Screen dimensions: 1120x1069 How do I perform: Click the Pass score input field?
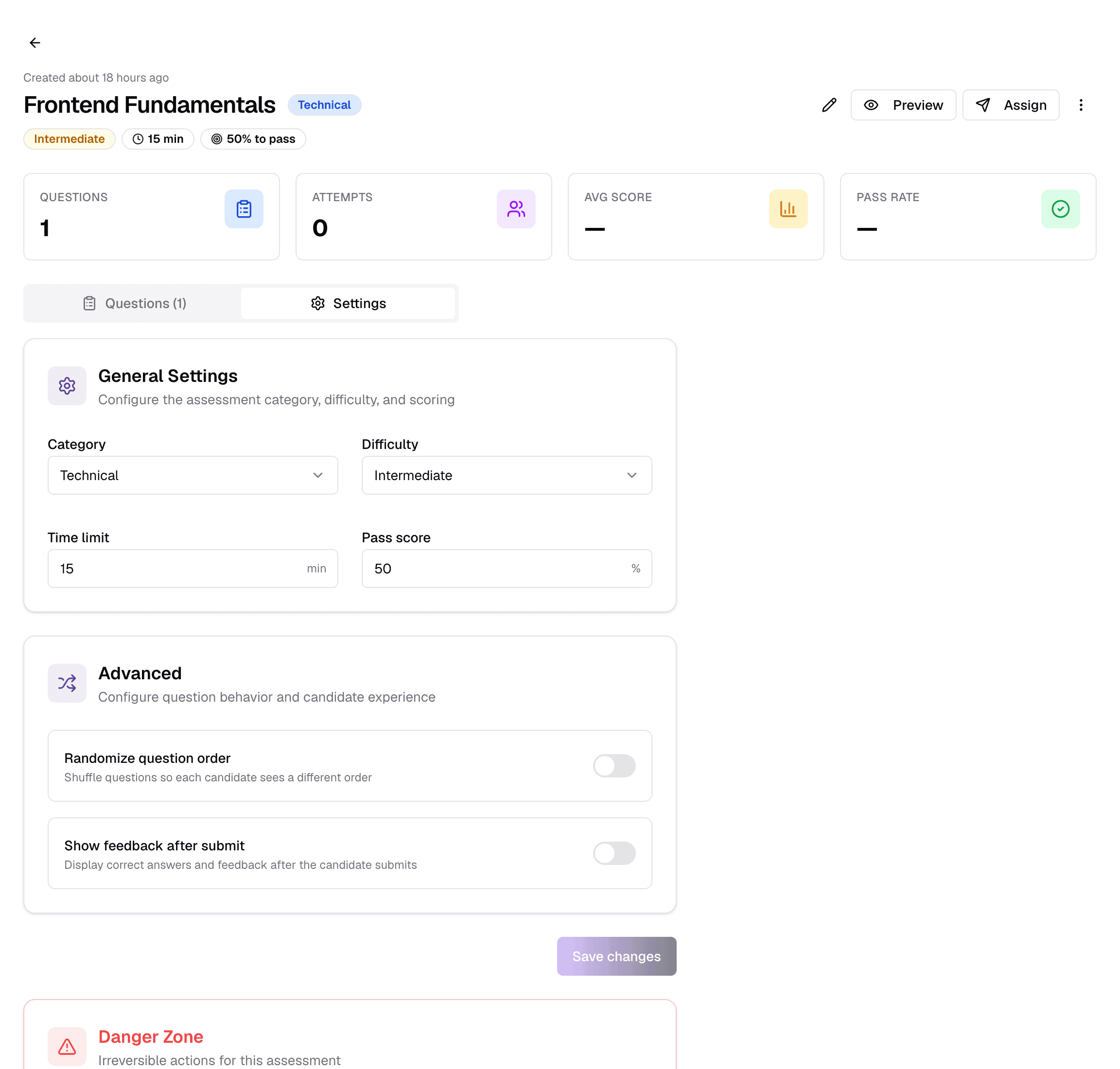tap(507, 569)
